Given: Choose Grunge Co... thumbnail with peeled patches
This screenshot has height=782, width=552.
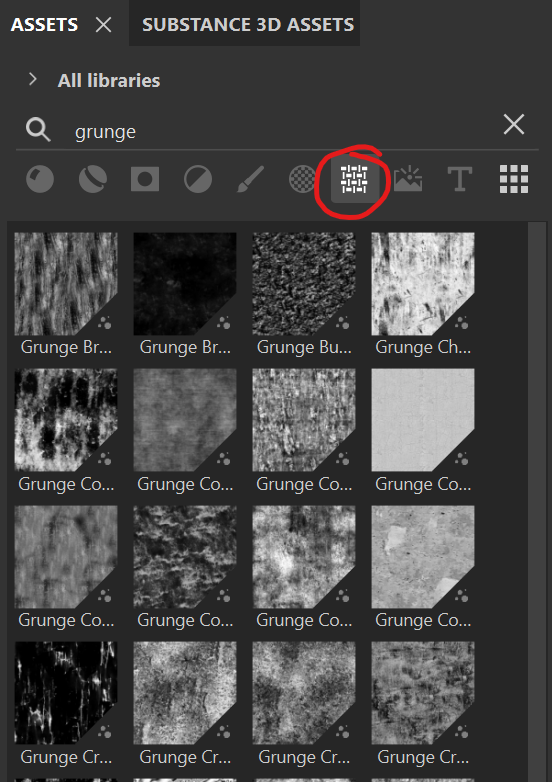Looking at the screenshot, I should [x=423, y=557].
